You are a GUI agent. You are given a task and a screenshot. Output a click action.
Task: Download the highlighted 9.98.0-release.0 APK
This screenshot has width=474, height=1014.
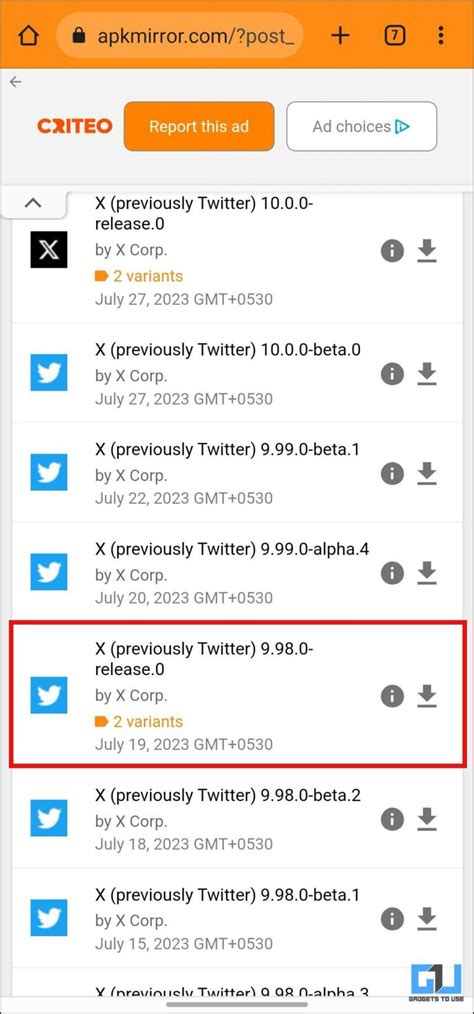click(427, 696)
